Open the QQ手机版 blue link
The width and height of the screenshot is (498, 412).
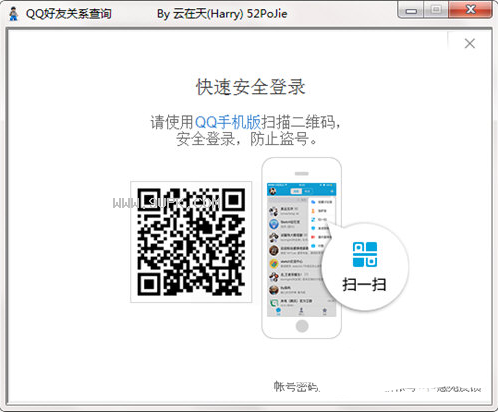tap(228, 122)
